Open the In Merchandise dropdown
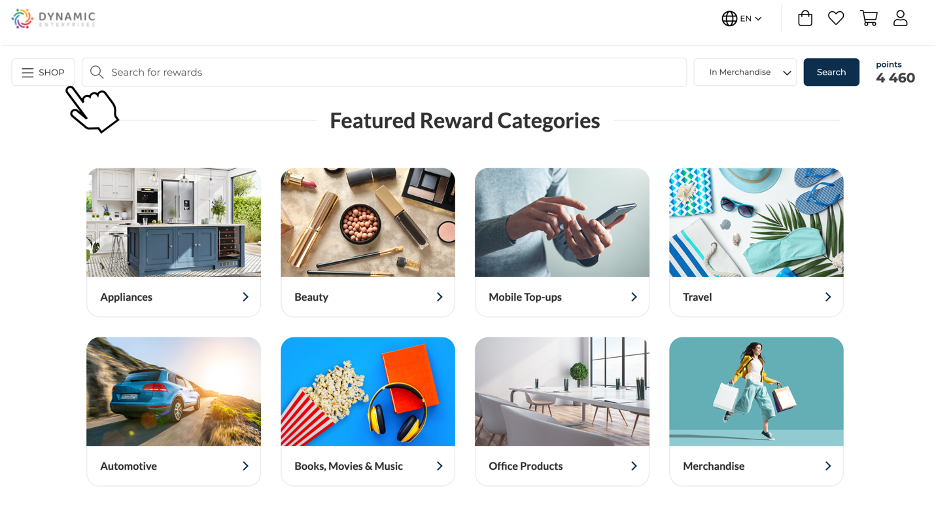 745,72
